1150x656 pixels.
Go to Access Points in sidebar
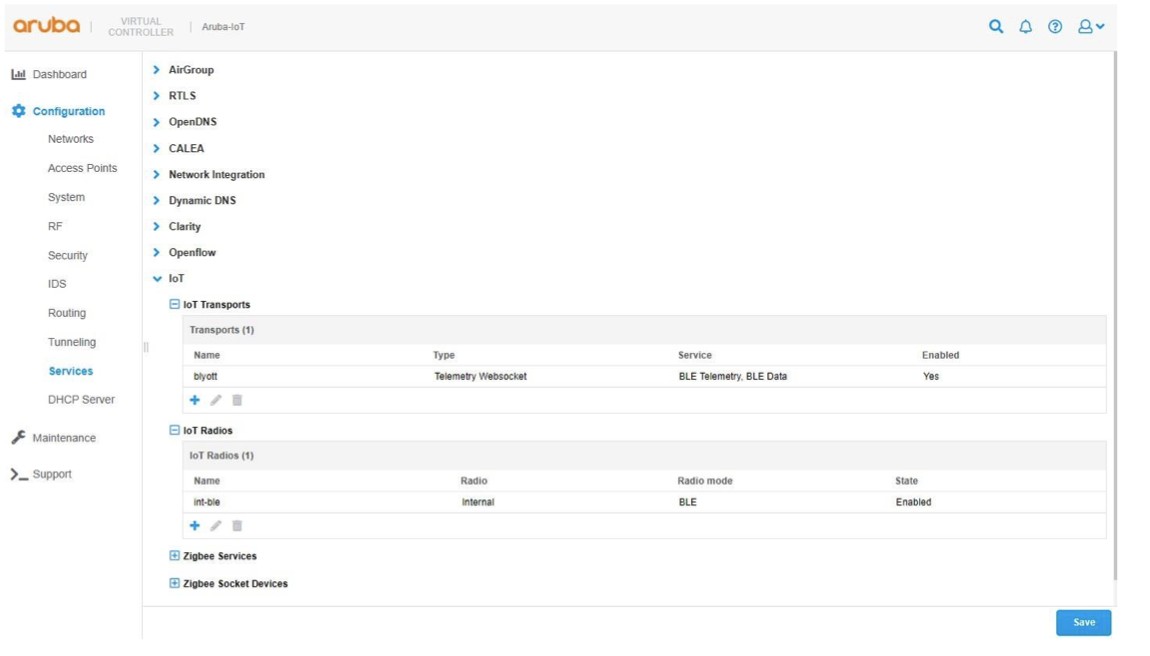(82, 168)
